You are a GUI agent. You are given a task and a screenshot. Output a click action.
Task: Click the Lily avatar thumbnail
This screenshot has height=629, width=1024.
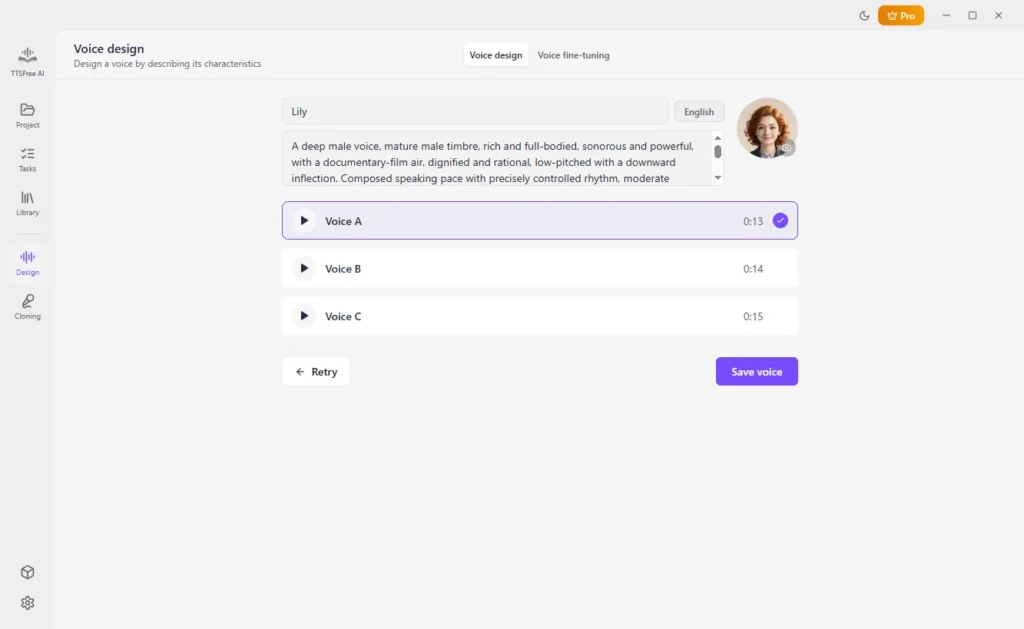pyautogui.click(x=767, y=128)
